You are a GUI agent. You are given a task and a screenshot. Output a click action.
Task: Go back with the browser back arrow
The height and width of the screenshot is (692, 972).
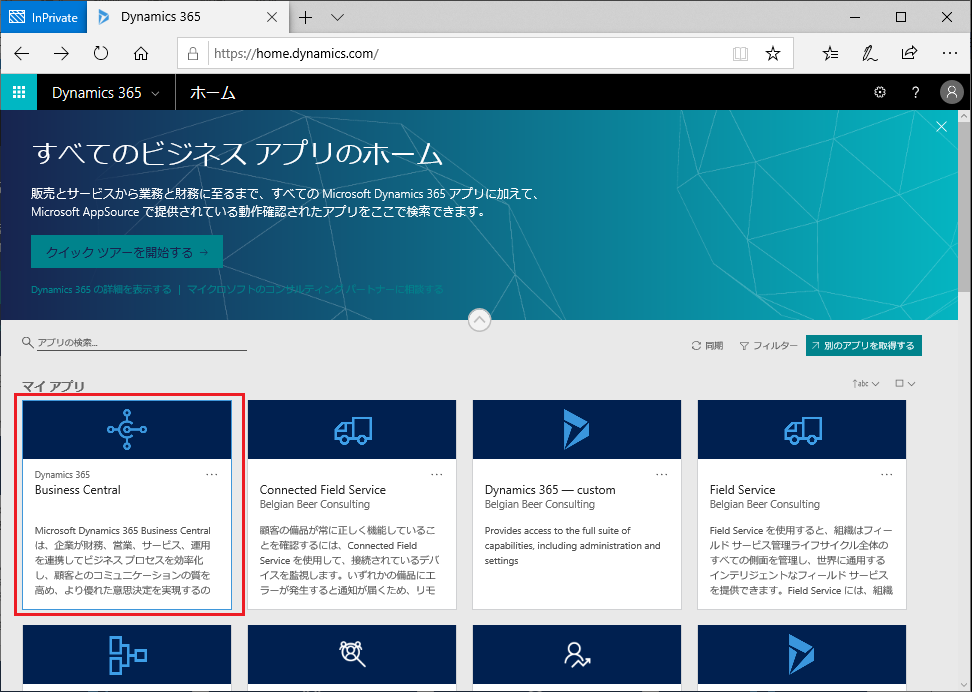pos(22,53)
